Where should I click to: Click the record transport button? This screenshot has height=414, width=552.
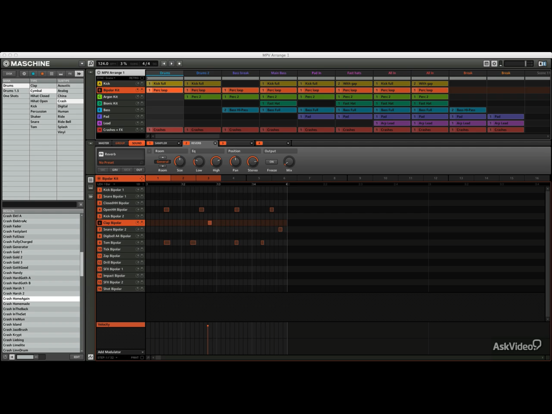coord(179,64)
